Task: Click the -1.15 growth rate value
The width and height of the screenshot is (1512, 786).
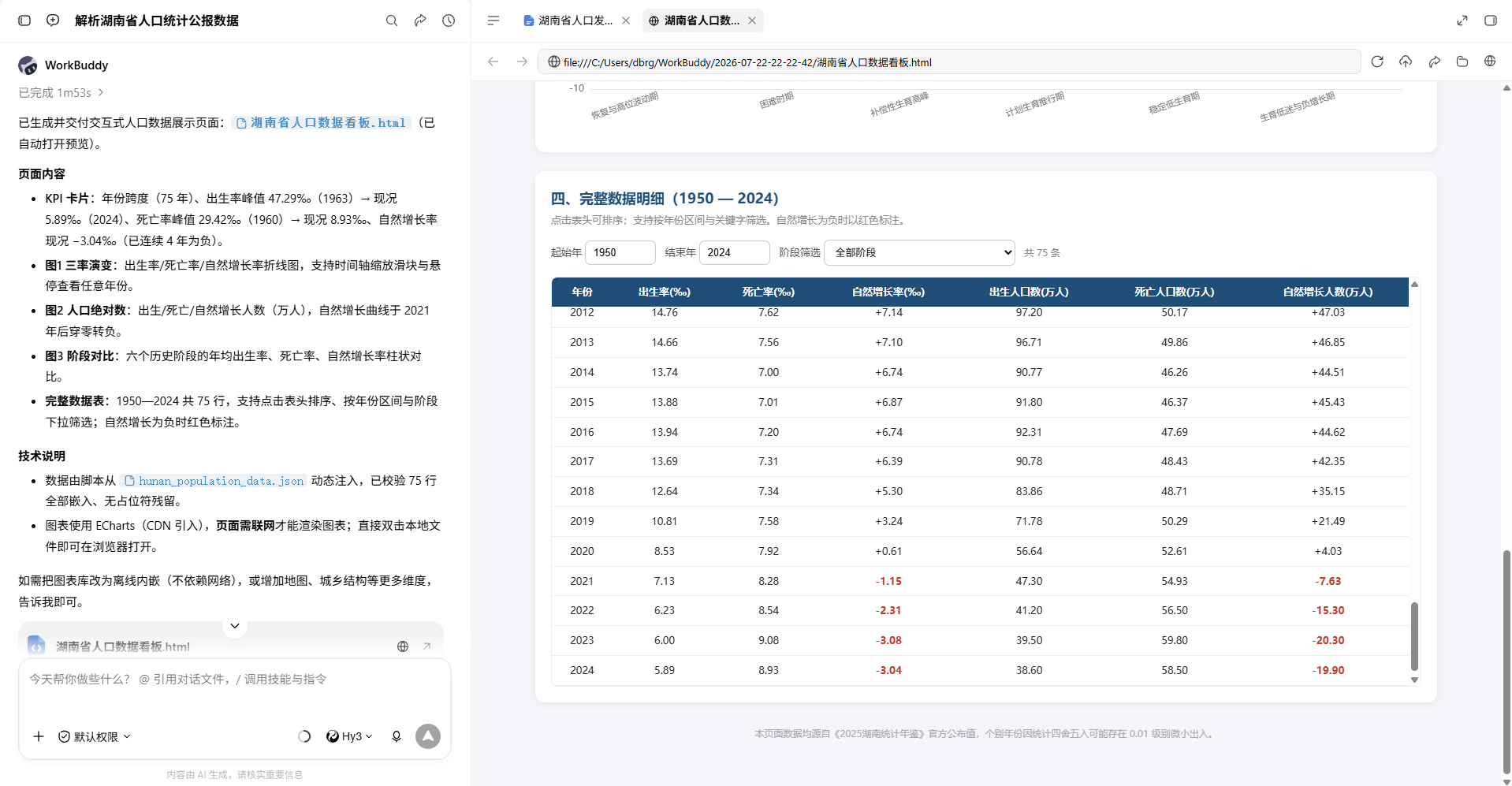Action: (x=888, y=581)
